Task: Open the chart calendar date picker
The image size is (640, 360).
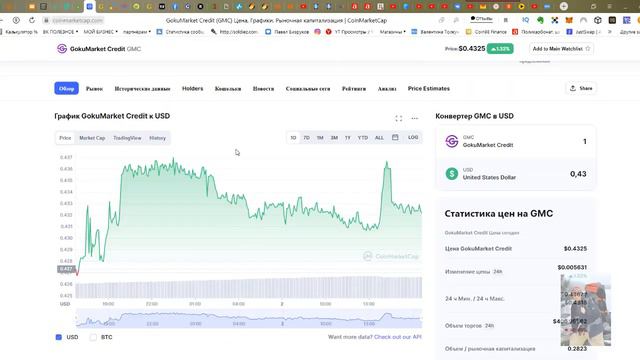Action: [395, 138]
